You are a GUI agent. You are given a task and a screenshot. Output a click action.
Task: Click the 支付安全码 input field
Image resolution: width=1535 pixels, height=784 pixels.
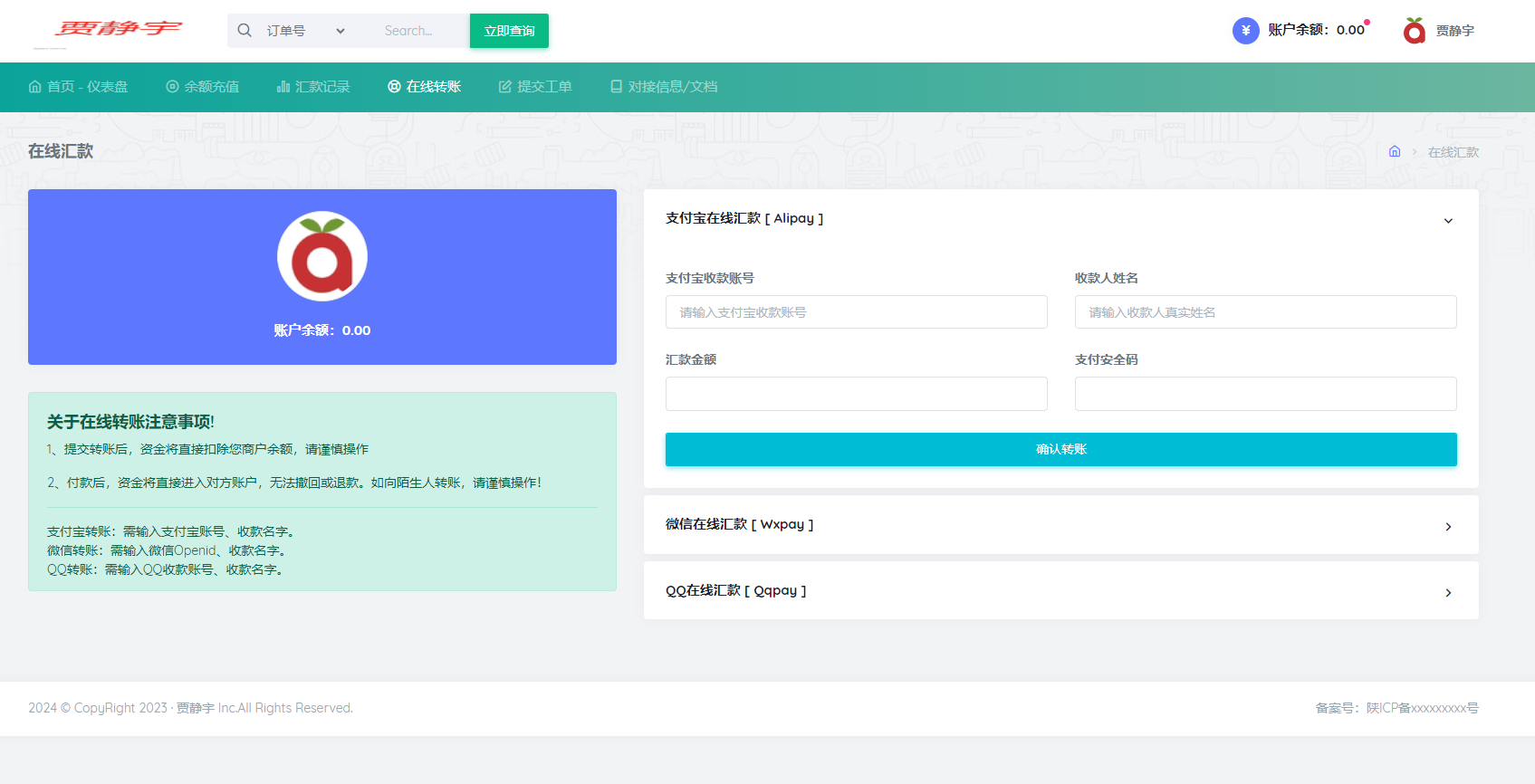1266,394
